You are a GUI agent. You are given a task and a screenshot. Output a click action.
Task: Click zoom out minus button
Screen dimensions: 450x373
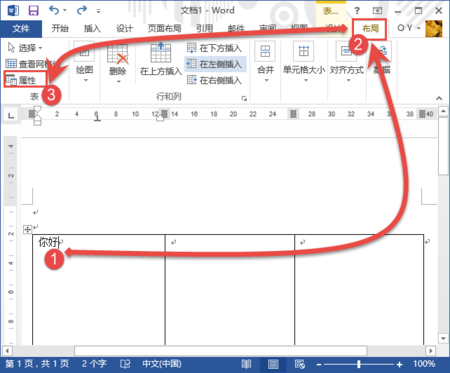tap(319, 364)
